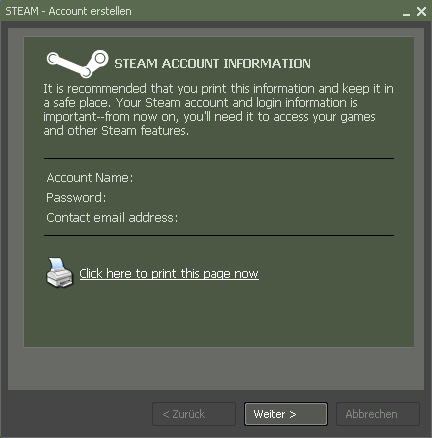
Task: Click the 'Click here' part of link
Action: tap(104, 274)
